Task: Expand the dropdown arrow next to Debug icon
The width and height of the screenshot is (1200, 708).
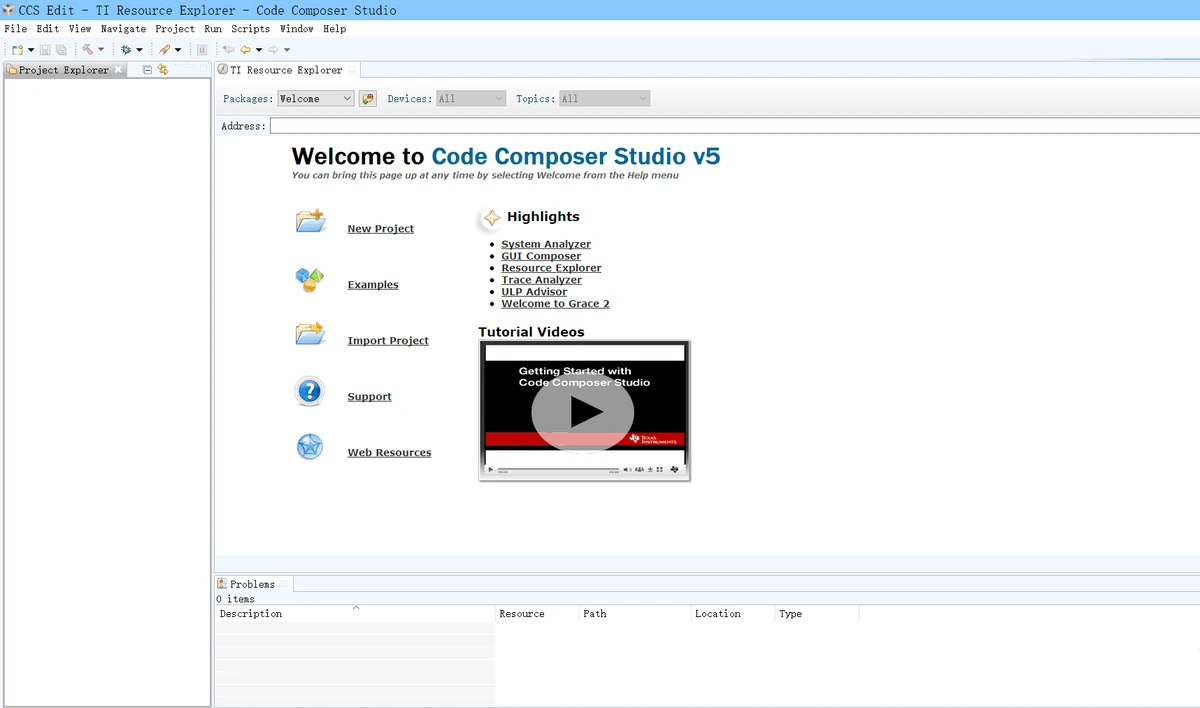Action: 139,50
